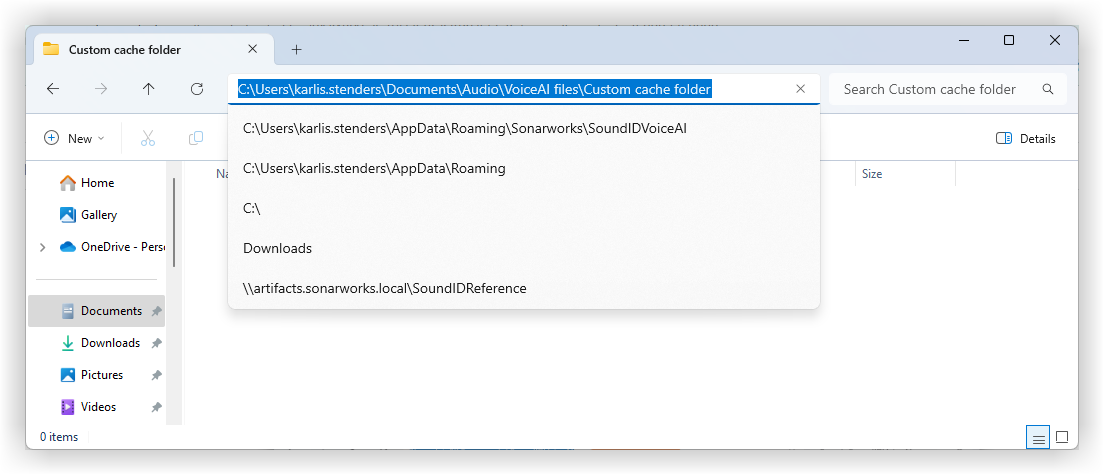Go back using the back arrow
This screenshot has width=1104, height=475.
(53, 89)
